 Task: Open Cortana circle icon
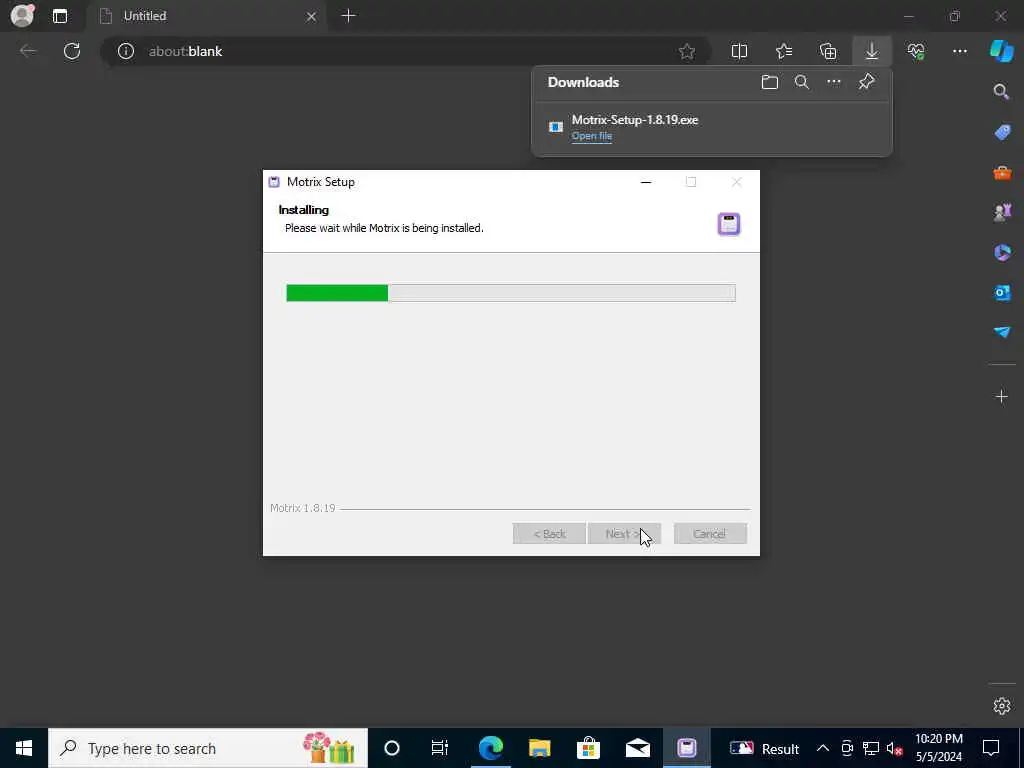click(392, 748)
